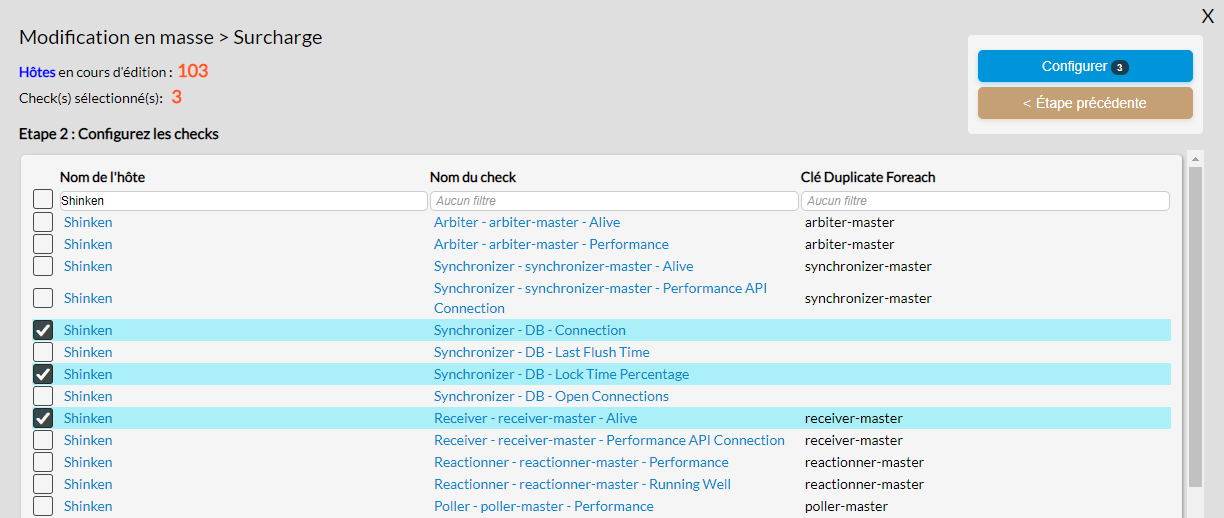Click the Clé Duplicate Foreach filter field
The width and height of the screenshot is (1224, 518).
point(985,201)
